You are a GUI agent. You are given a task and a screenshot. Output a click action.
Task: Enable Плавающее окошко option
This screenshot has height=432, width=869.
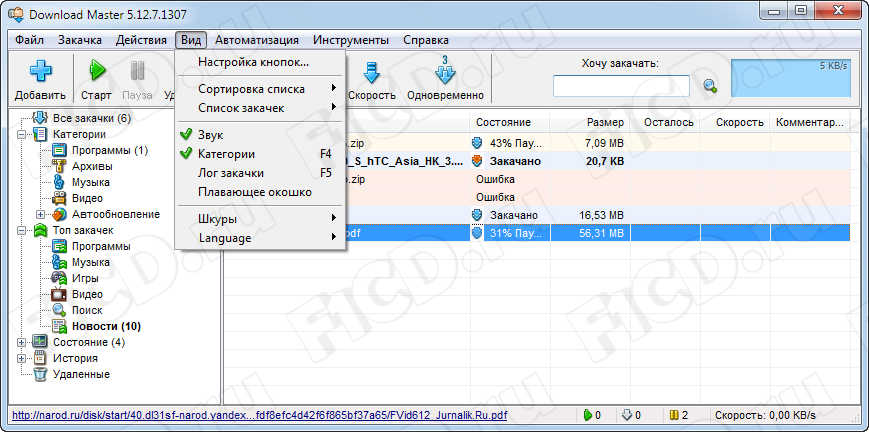tap(259, 192)
